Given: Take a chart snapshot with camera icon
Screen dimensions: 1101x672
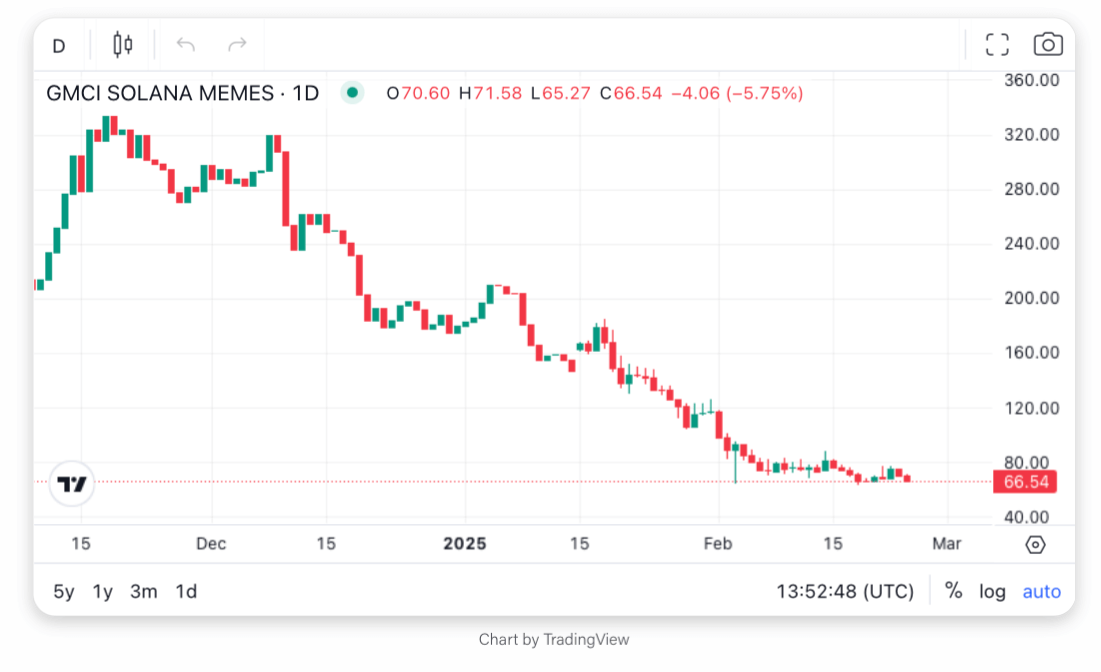Looking at the screenshot, I should [x=1048, y=44].
